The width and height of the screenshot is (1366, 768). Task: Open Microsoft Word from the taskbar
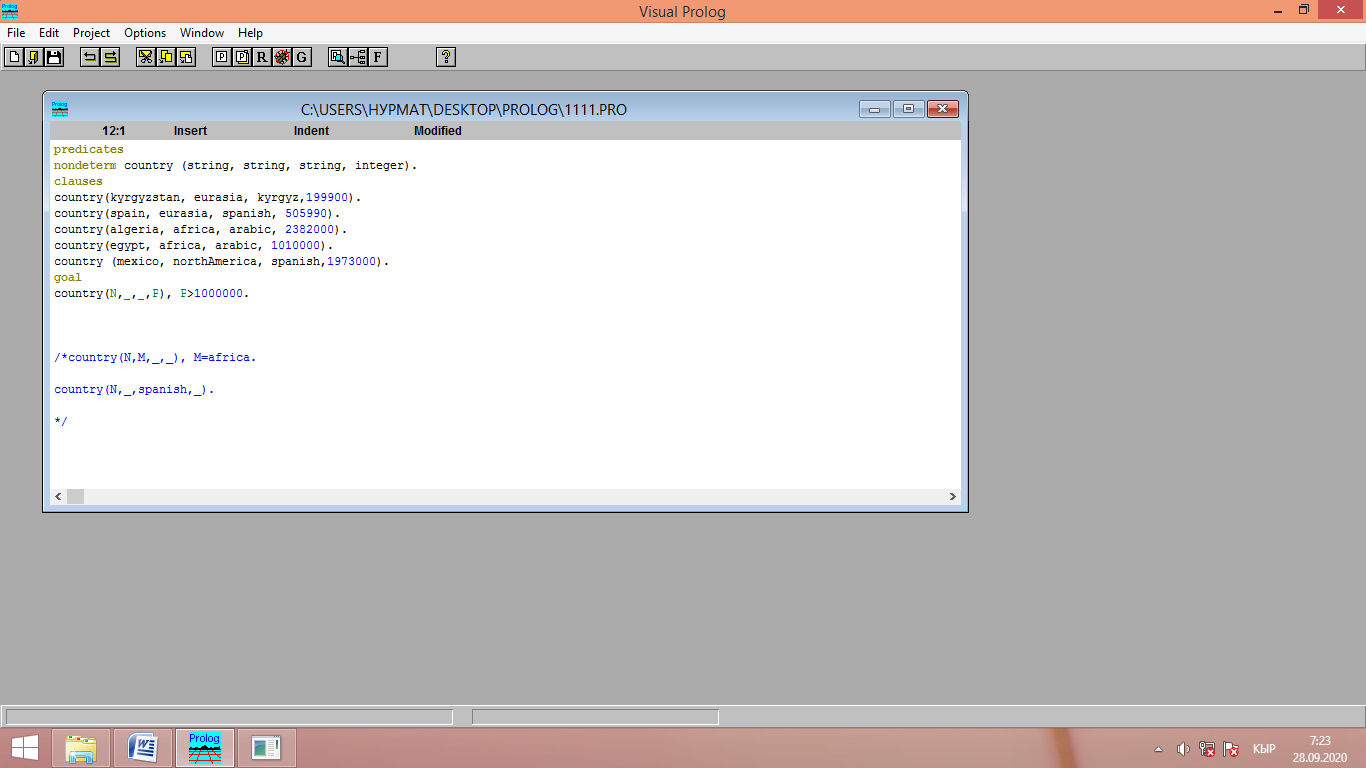point(143,748)
